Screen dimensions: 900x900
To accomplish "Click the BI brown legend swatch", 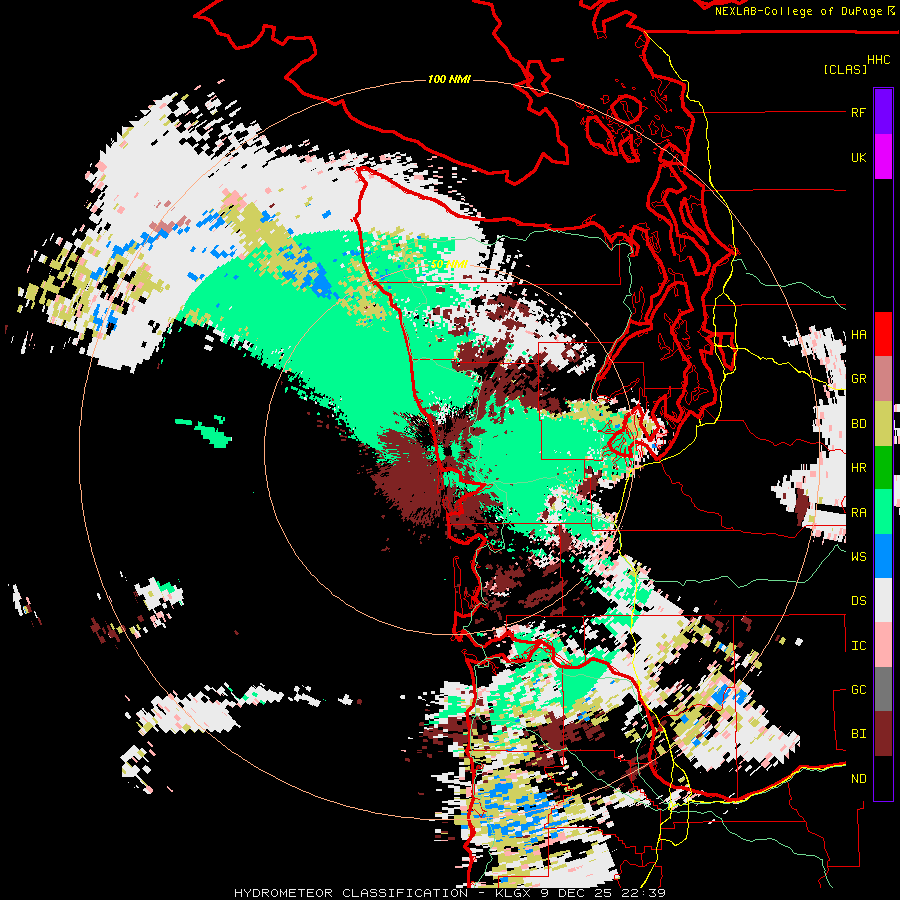I will pos(883,734).
